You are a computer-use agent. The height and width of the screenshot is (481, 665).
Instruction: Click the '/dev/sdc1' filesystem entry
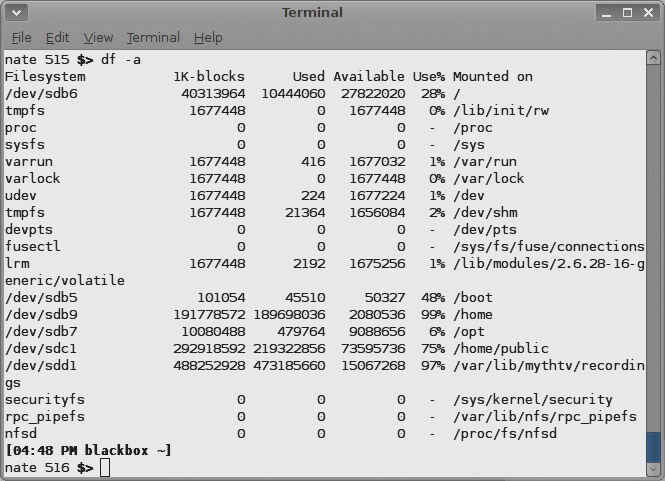(41, 348)
